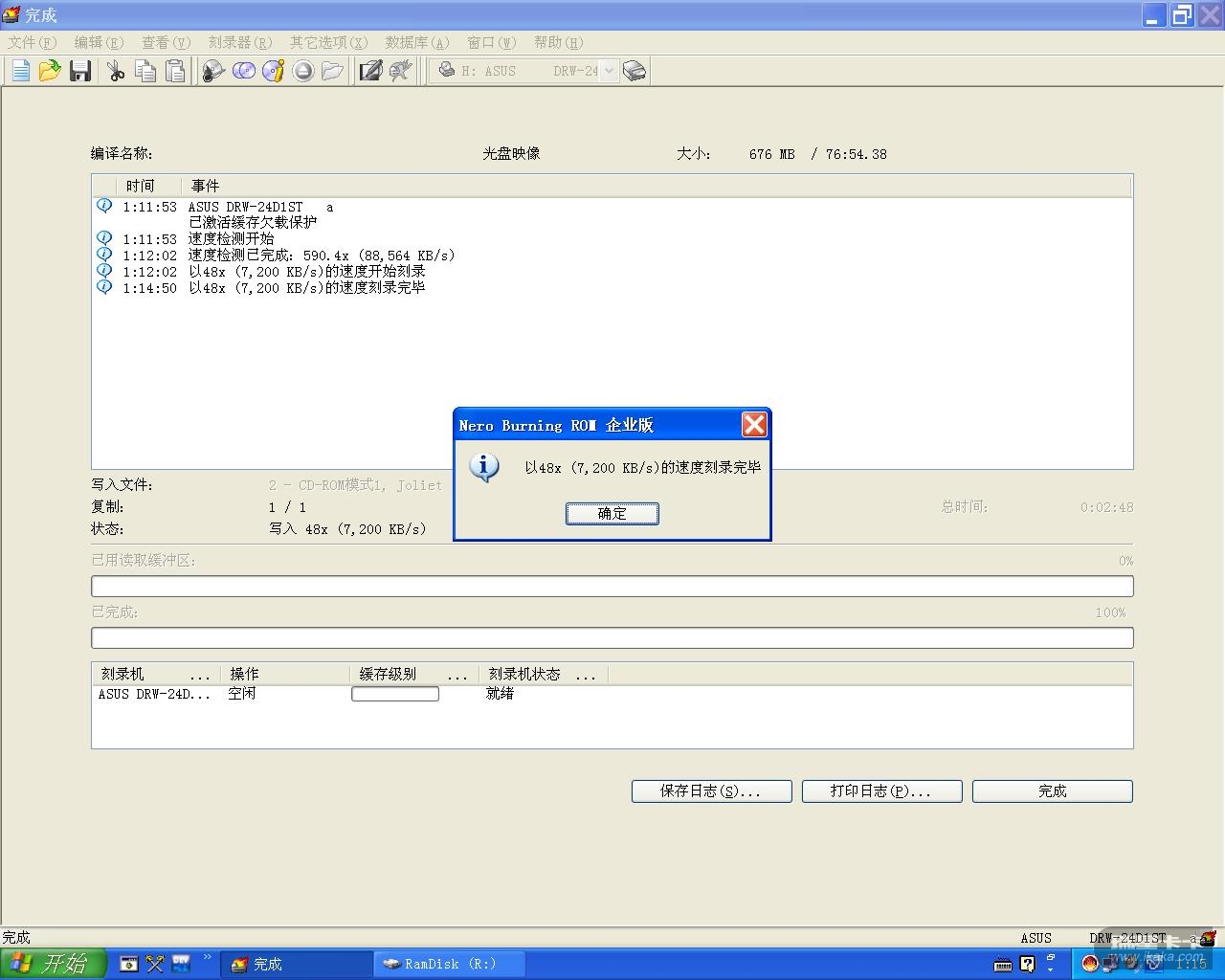Open the 编辑(E) menu

click(x=100, y=42)
